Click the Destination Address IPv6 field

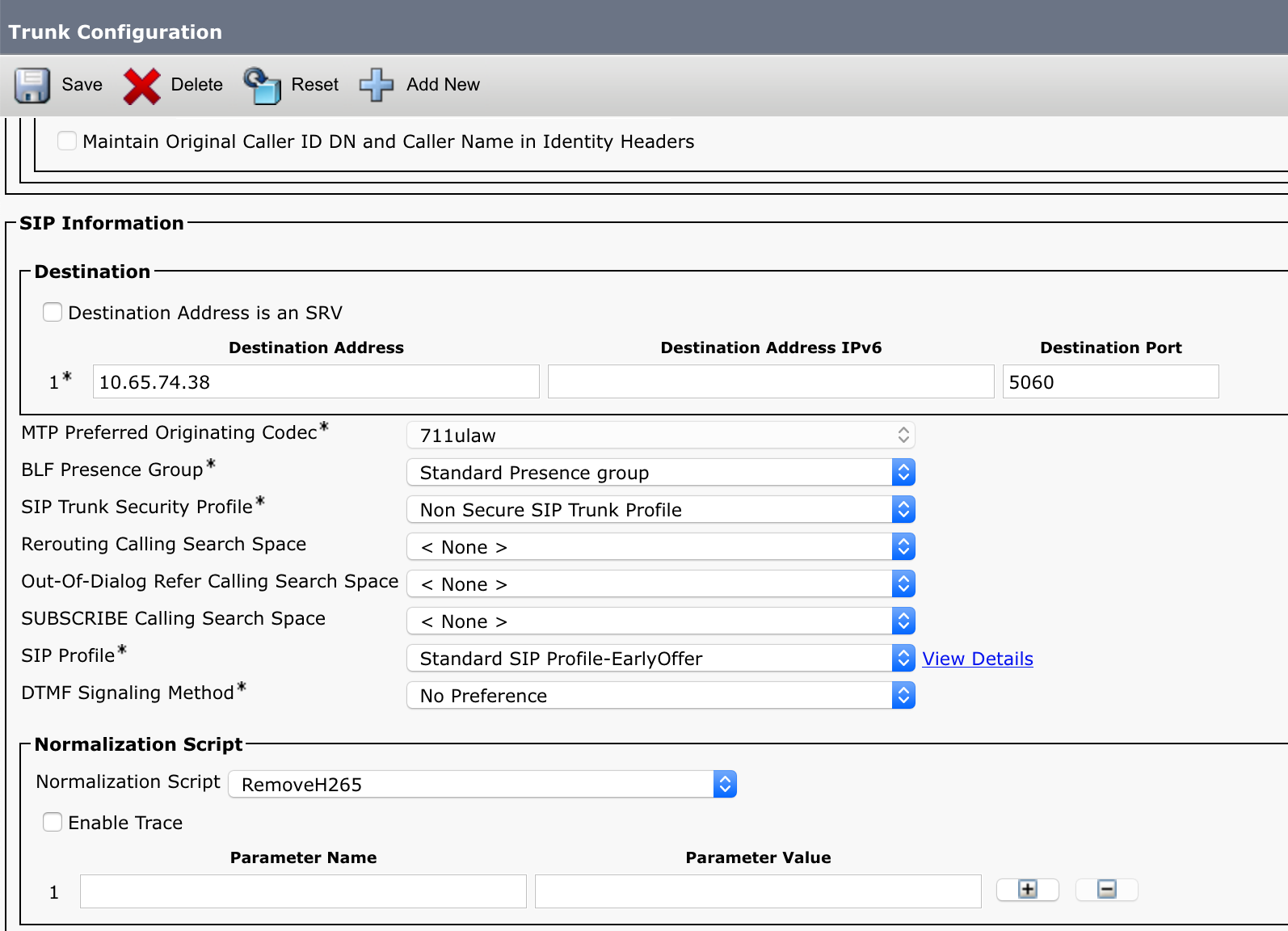pyautogui.click(x=771, y=381)
